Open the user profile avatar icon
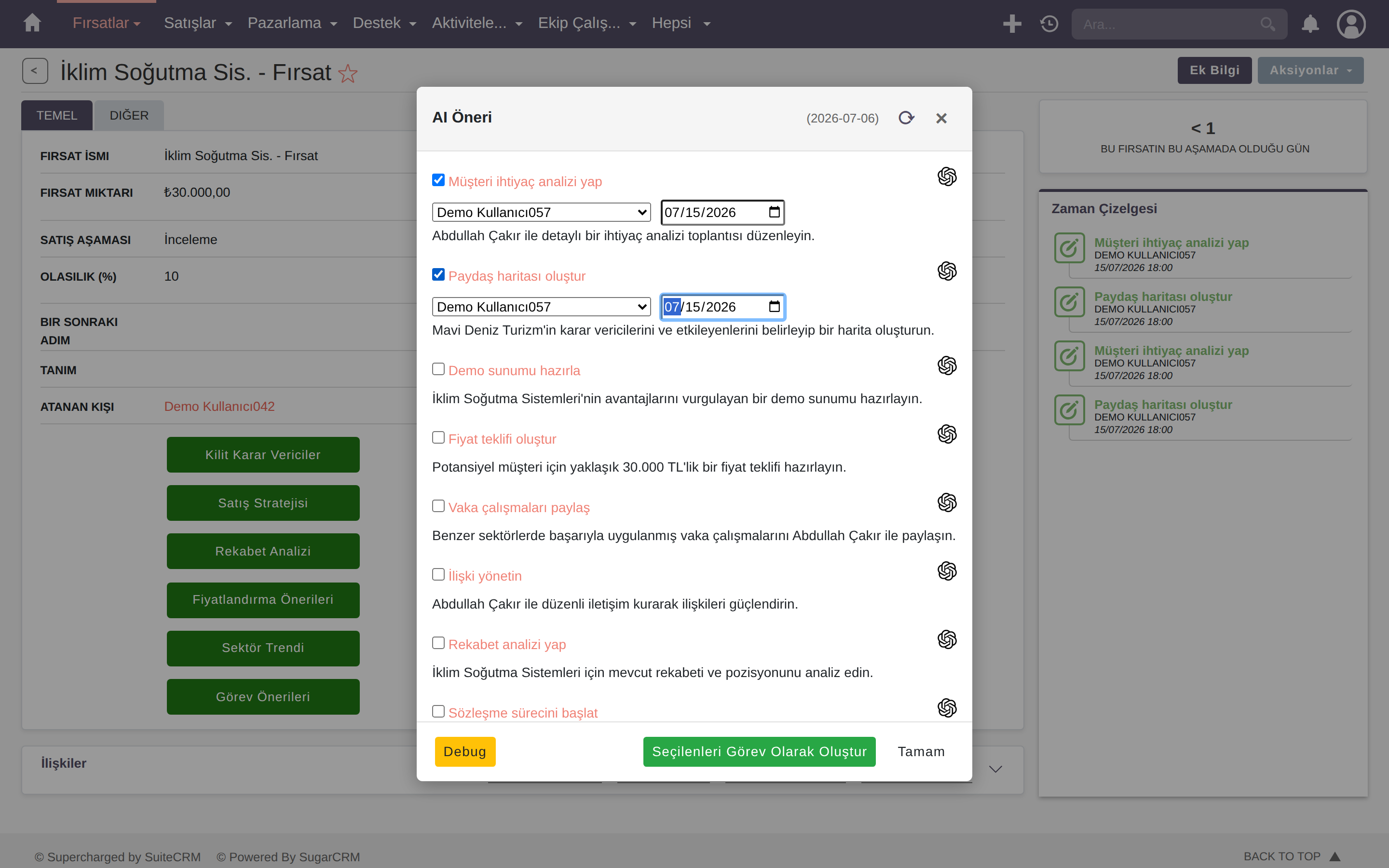This screenshot has height=868, width=1389. point(1351,24)
